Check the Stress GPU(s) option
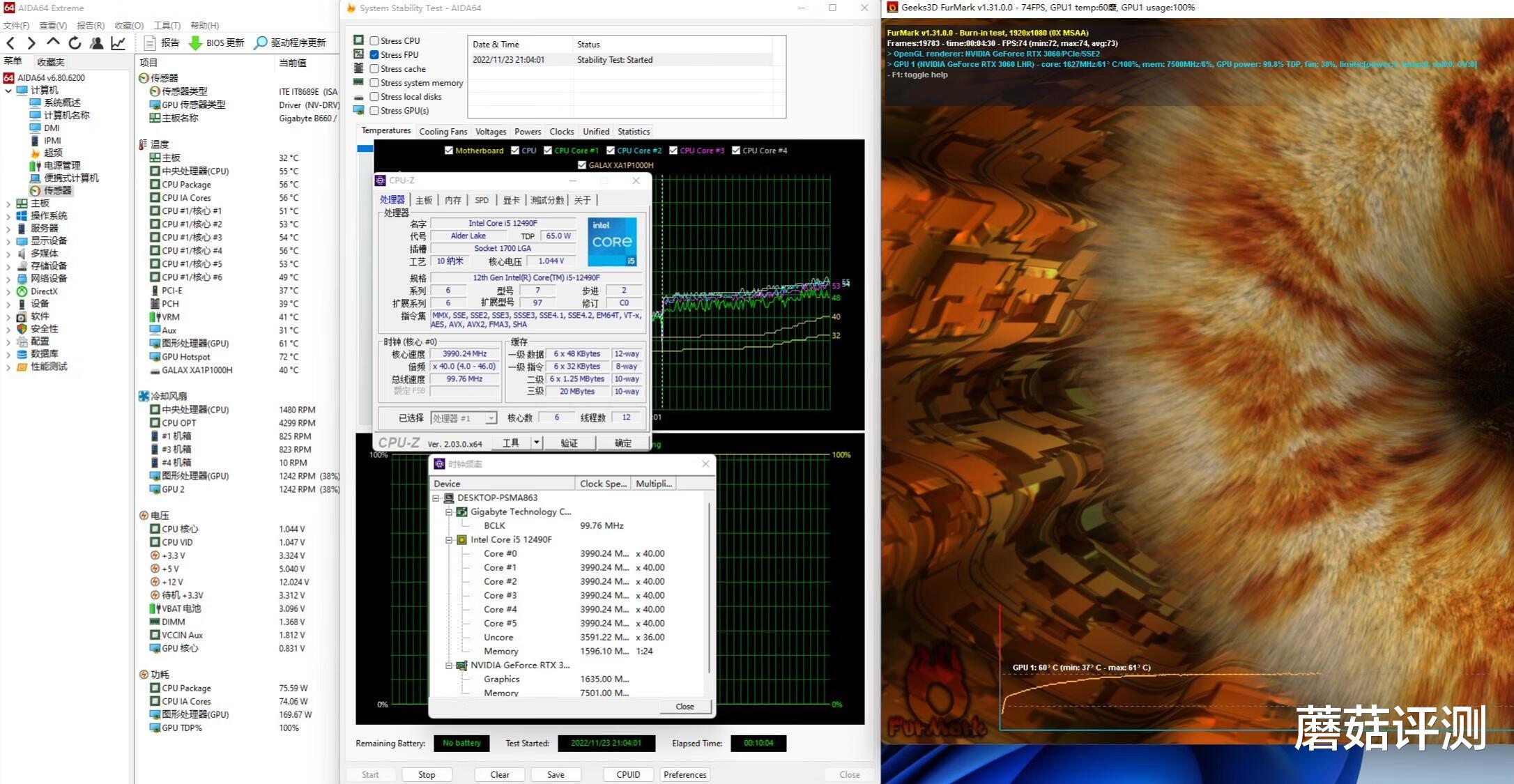 pos(375,110)
